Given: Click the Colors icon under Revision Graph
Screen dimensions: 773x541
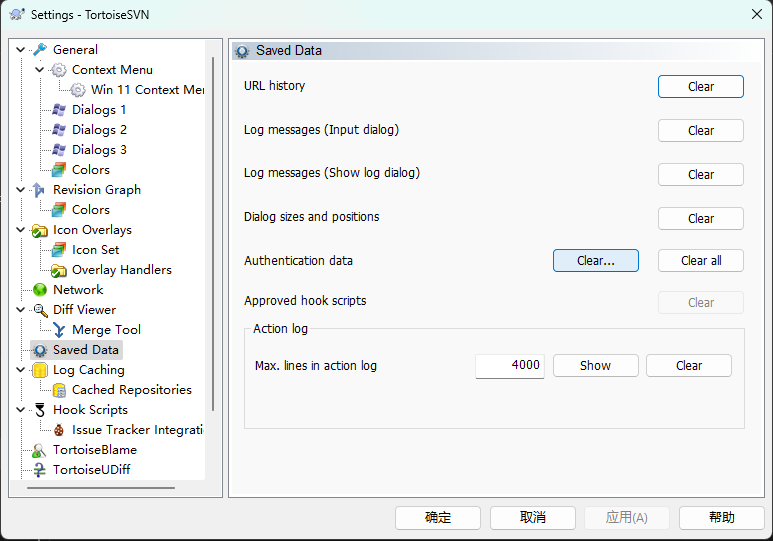Looking at the screenshot, I should (59, 210).
